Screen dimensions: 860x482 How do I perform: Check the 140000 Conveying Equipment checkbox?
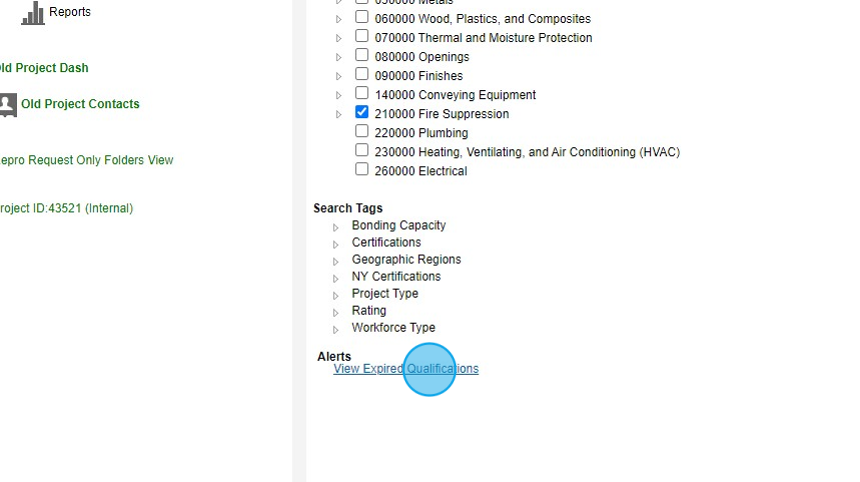[362, 94]
